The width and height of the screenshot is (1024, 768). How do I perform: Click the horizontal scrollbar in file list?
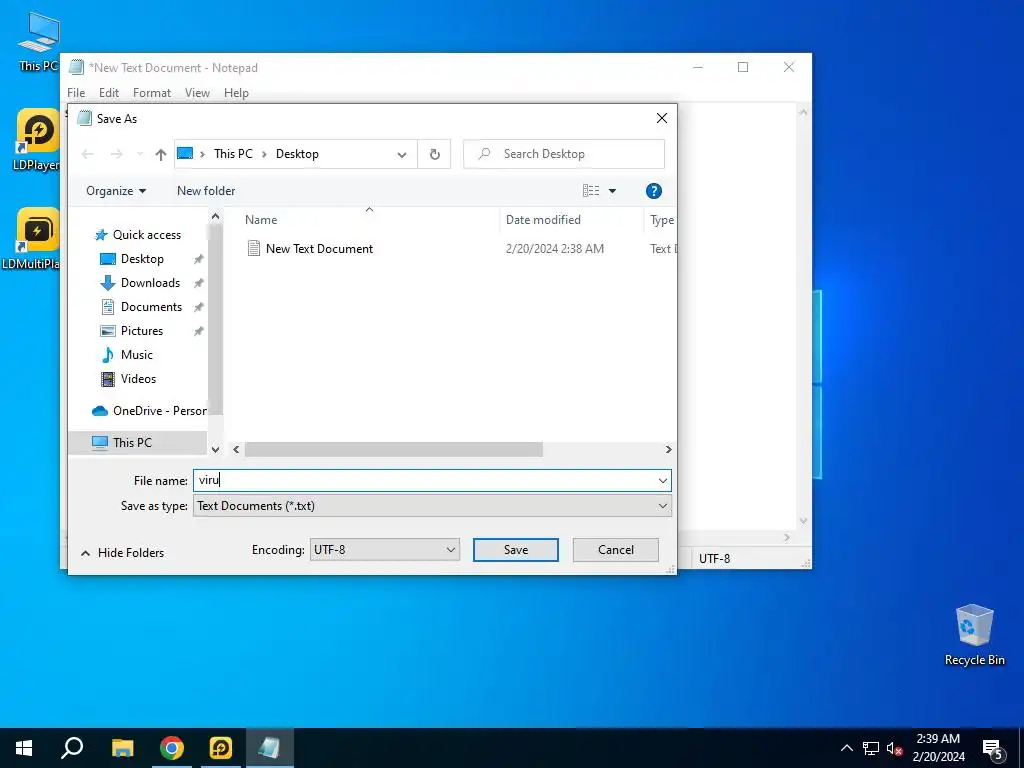tap(394, 449)
